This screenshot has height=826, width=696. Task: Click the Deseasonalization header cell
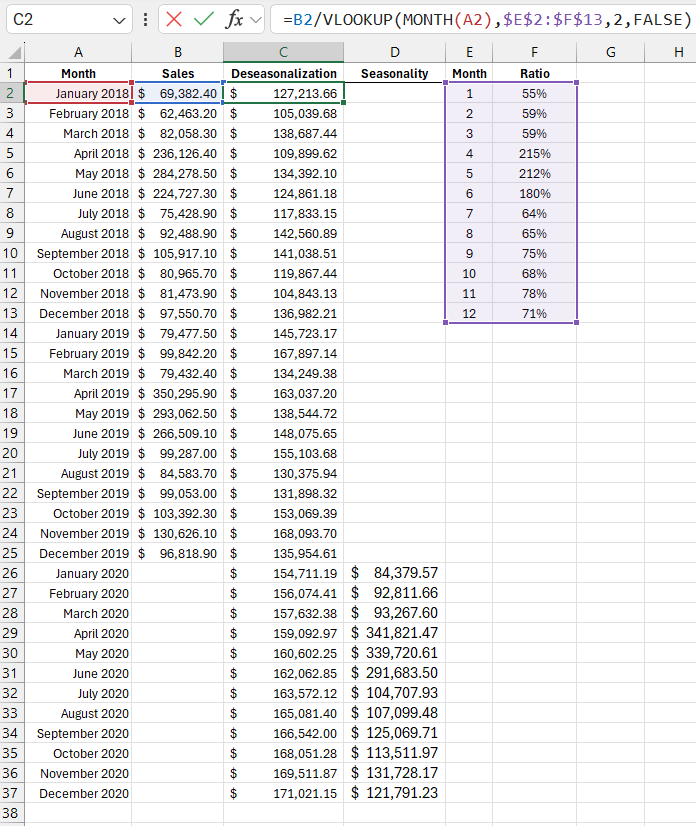click(x=283, y=73)
